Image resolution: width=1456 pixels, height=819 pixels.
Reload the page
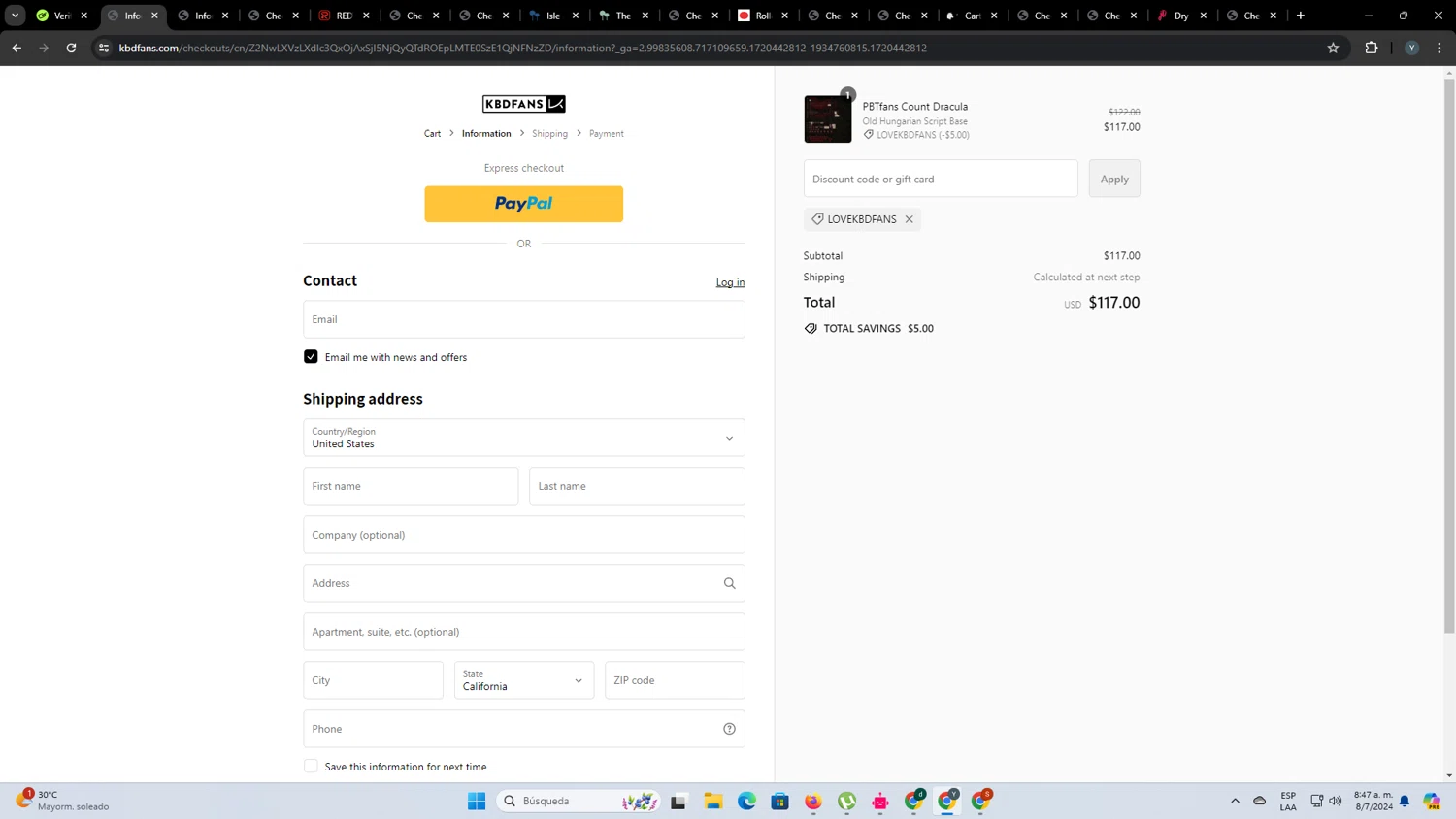tap(71, 48)
